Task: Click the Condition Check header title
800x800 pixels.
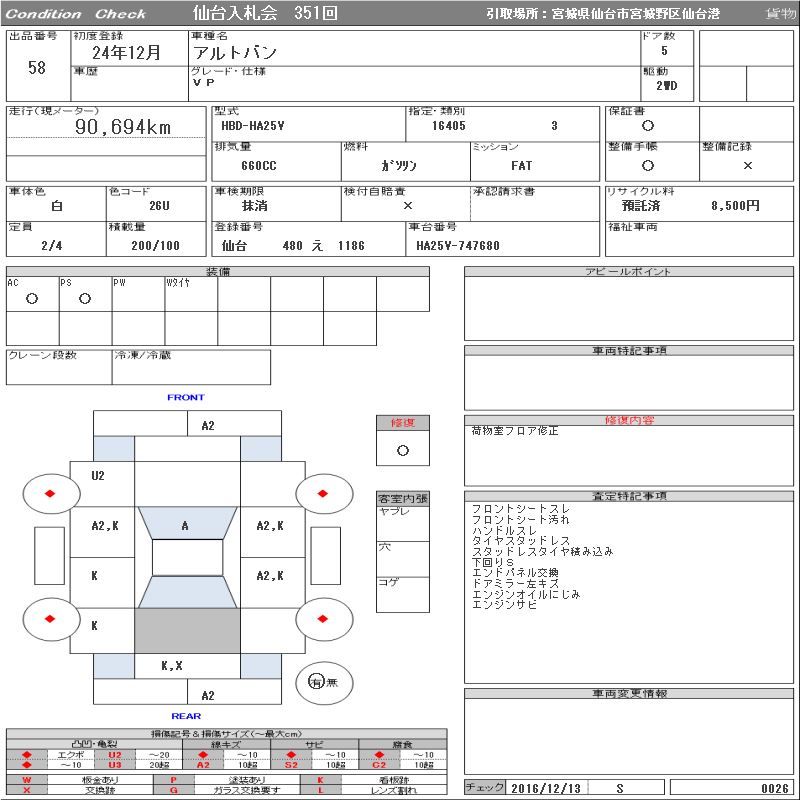Action: 76,14
